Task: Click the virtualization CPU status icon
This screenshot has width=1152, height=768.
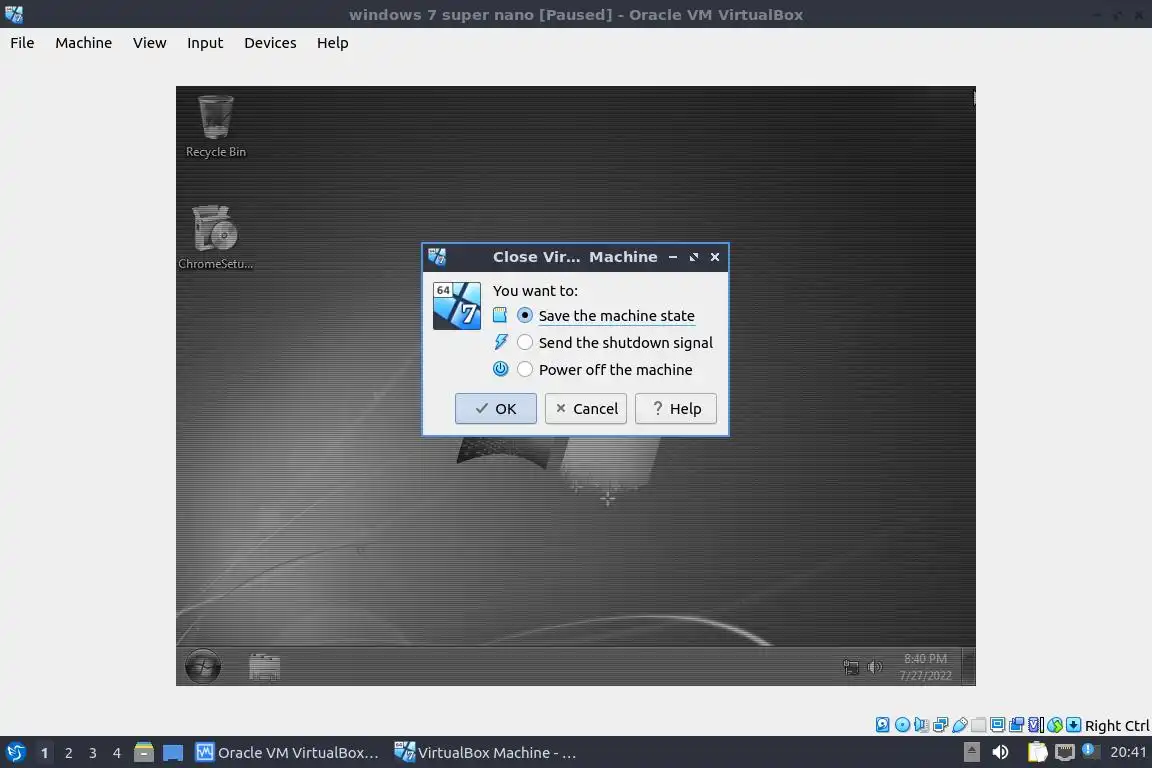Action: (1035, 725)
